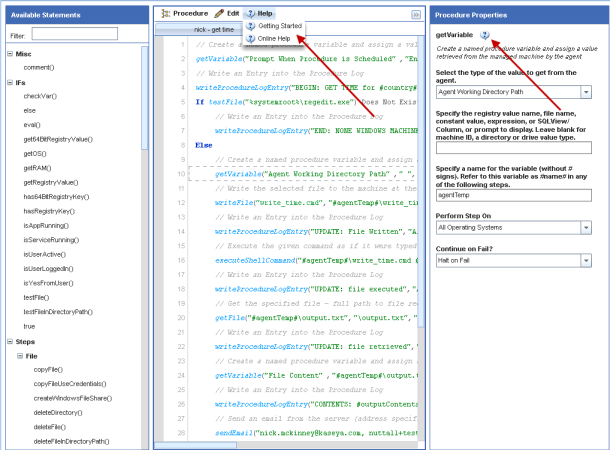
Task: Open the Perform Step On dropdown
Action: (586, 228)
